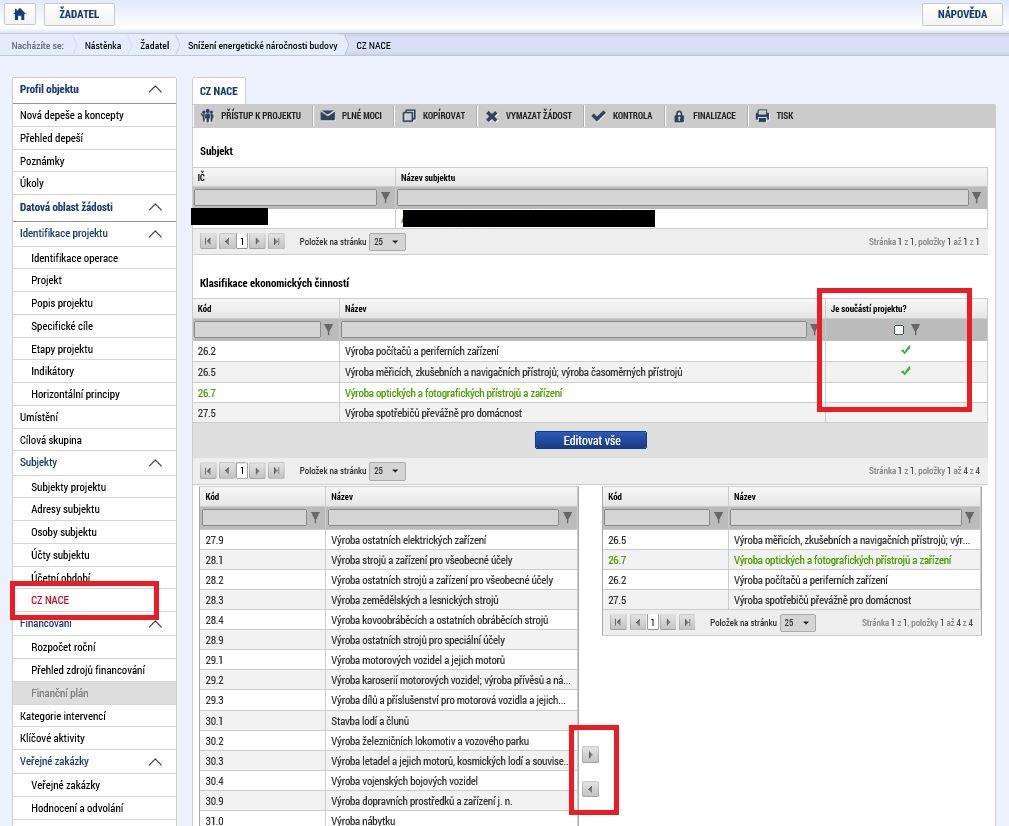
Task: Click TISK printer button
Action: coord(775,116)
